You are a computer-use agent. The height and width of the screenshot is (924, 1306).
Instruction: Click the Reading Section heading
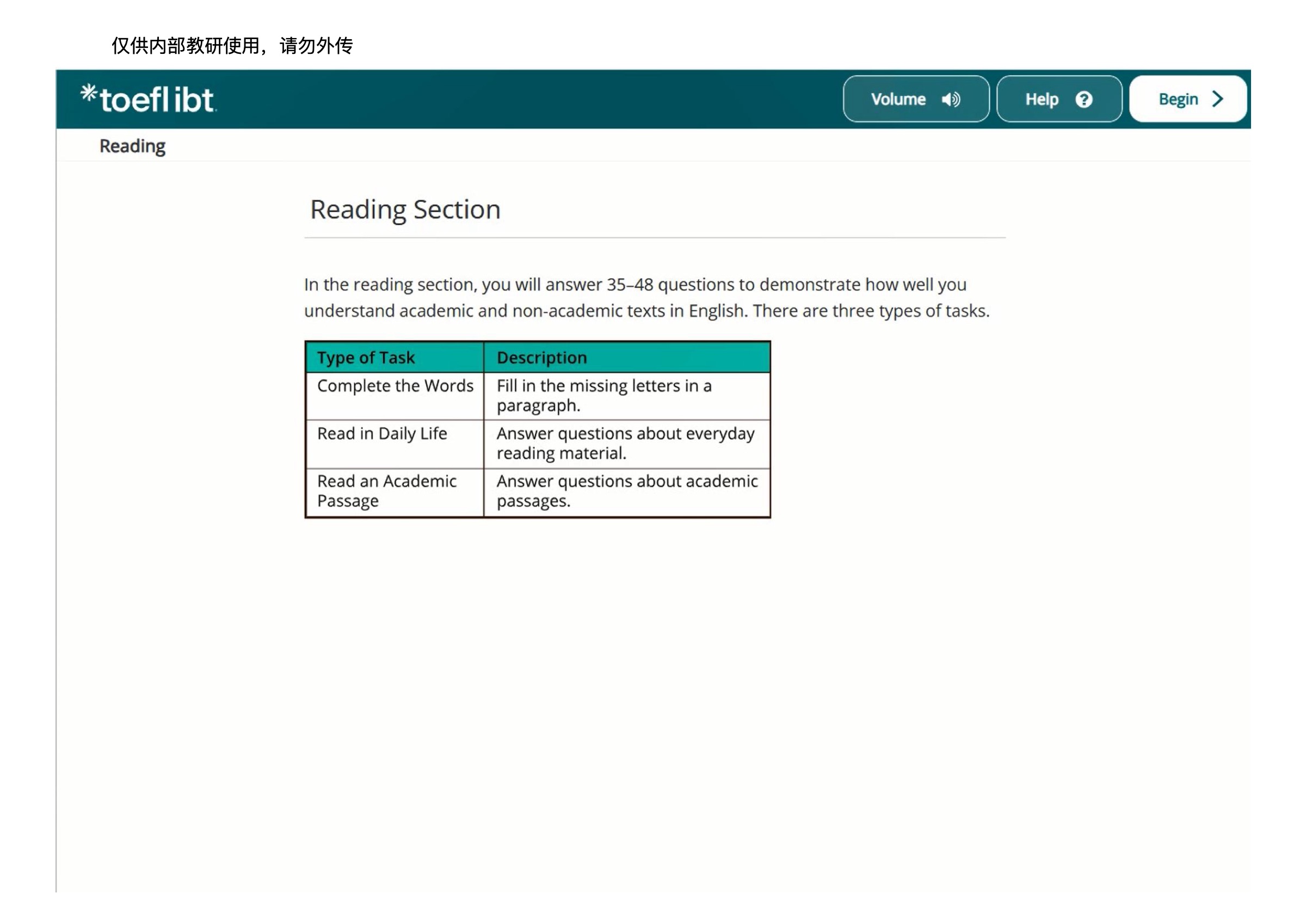[405, 210]
